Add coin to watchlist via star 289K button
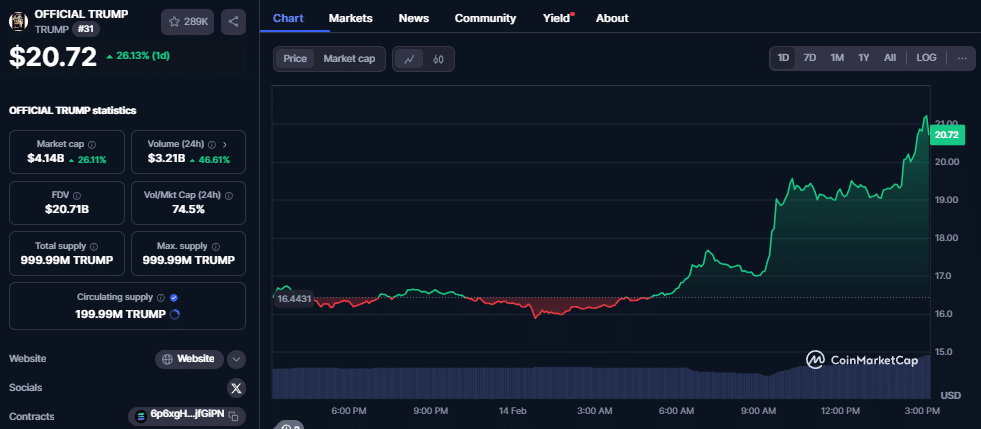 pos(188,22)
